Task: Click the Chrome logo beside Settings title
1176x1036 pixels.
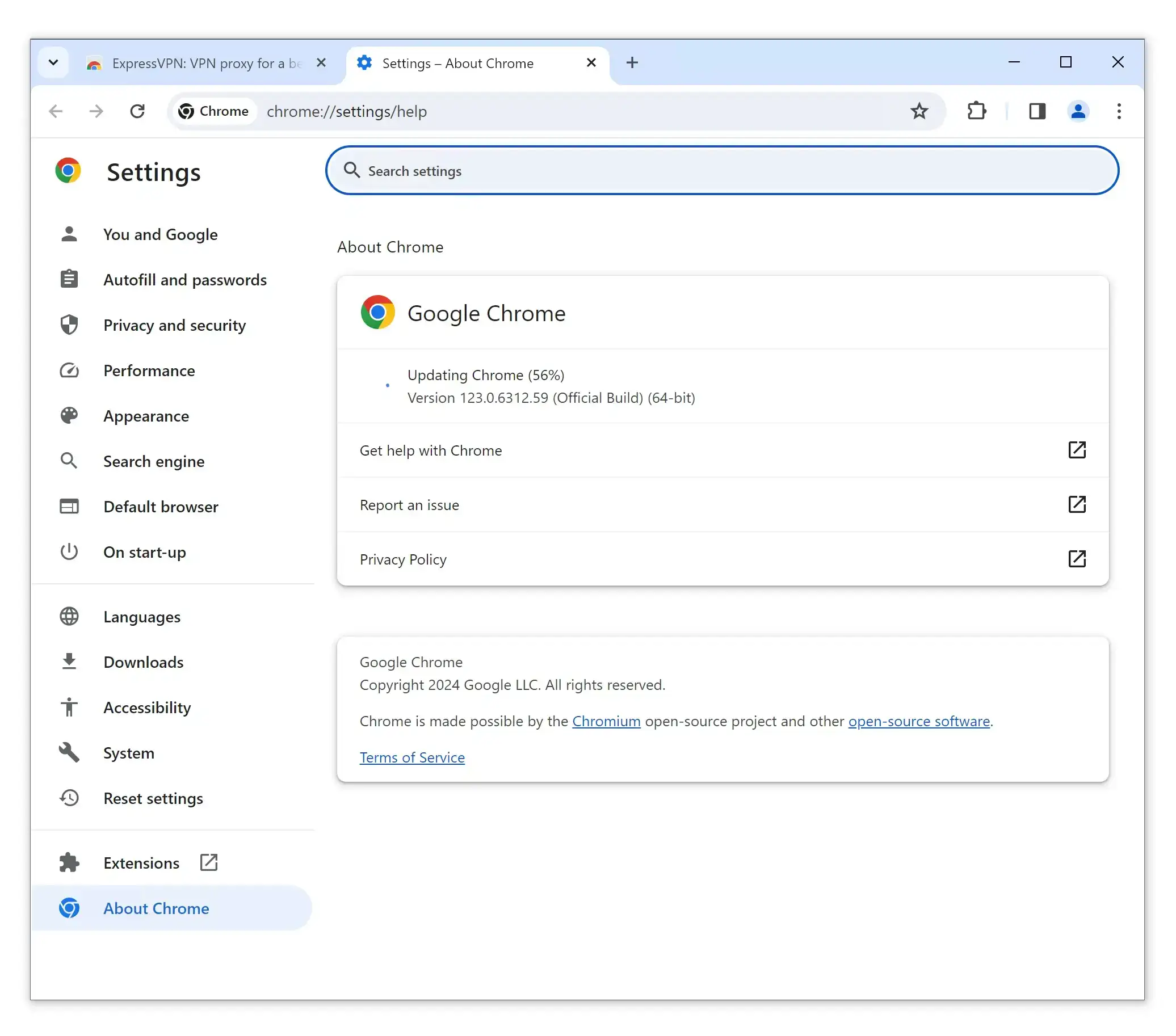Action: (68, 171)
